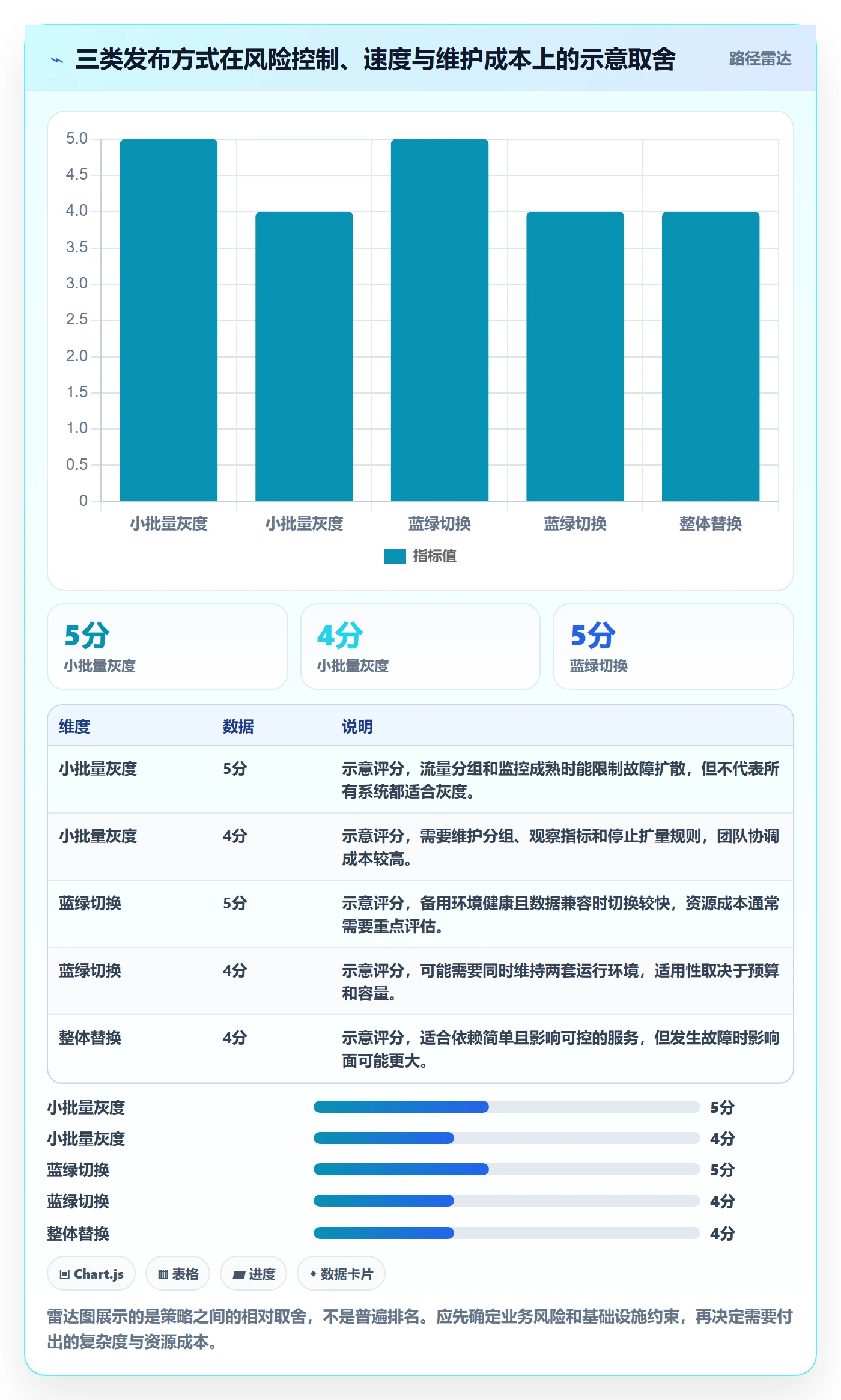This screenshot has width=841, height=1400.
Task: Click the 指标值 legend color swatch
Action: point(395,556)
